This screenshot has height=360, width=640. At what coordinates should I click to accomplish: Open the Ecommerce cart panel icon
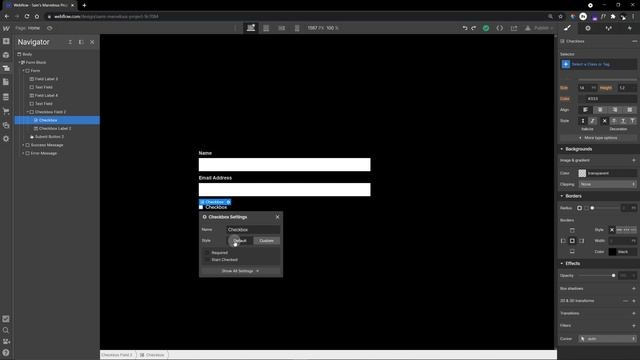tap(6, 111)
